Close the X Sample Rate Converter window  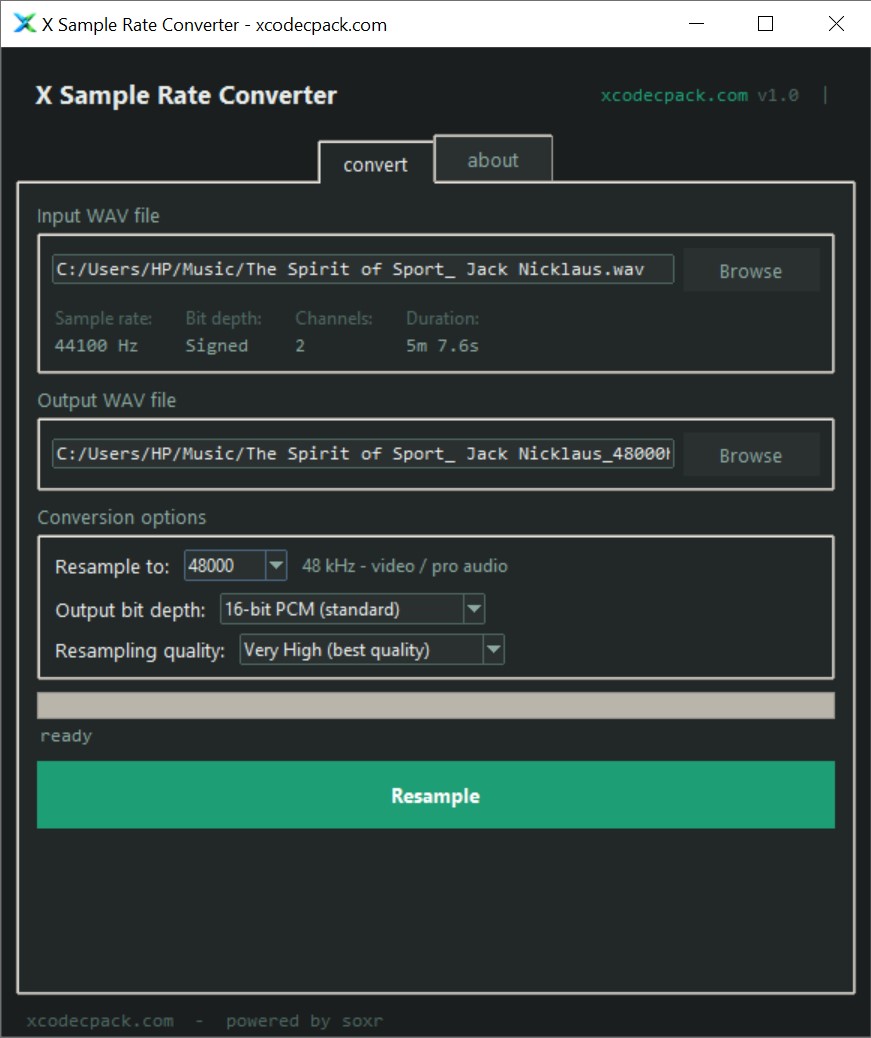[x=836, y=24]
